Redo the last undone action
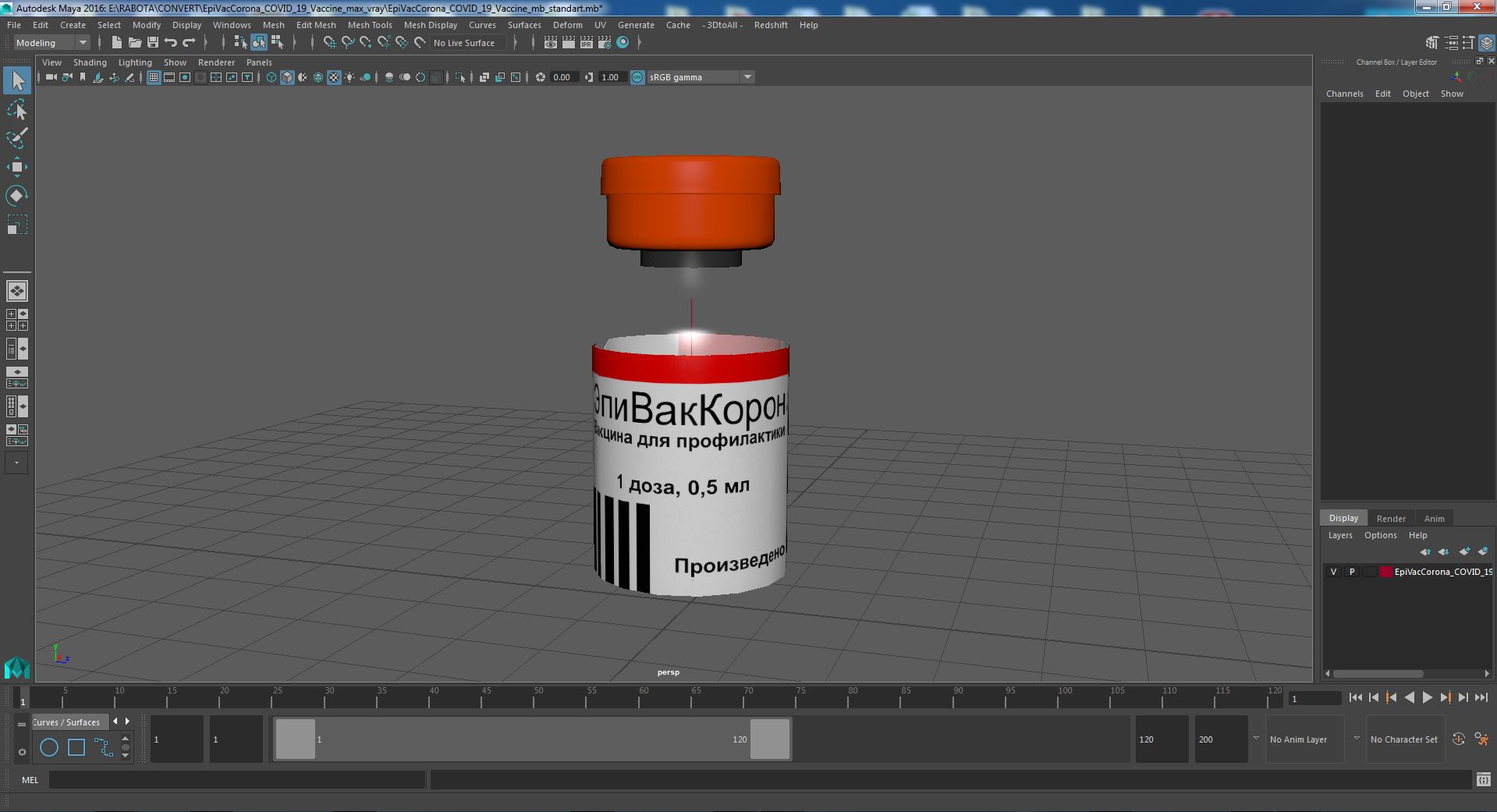Screen dimensions: 1497x812 click(x=189, y=43)
